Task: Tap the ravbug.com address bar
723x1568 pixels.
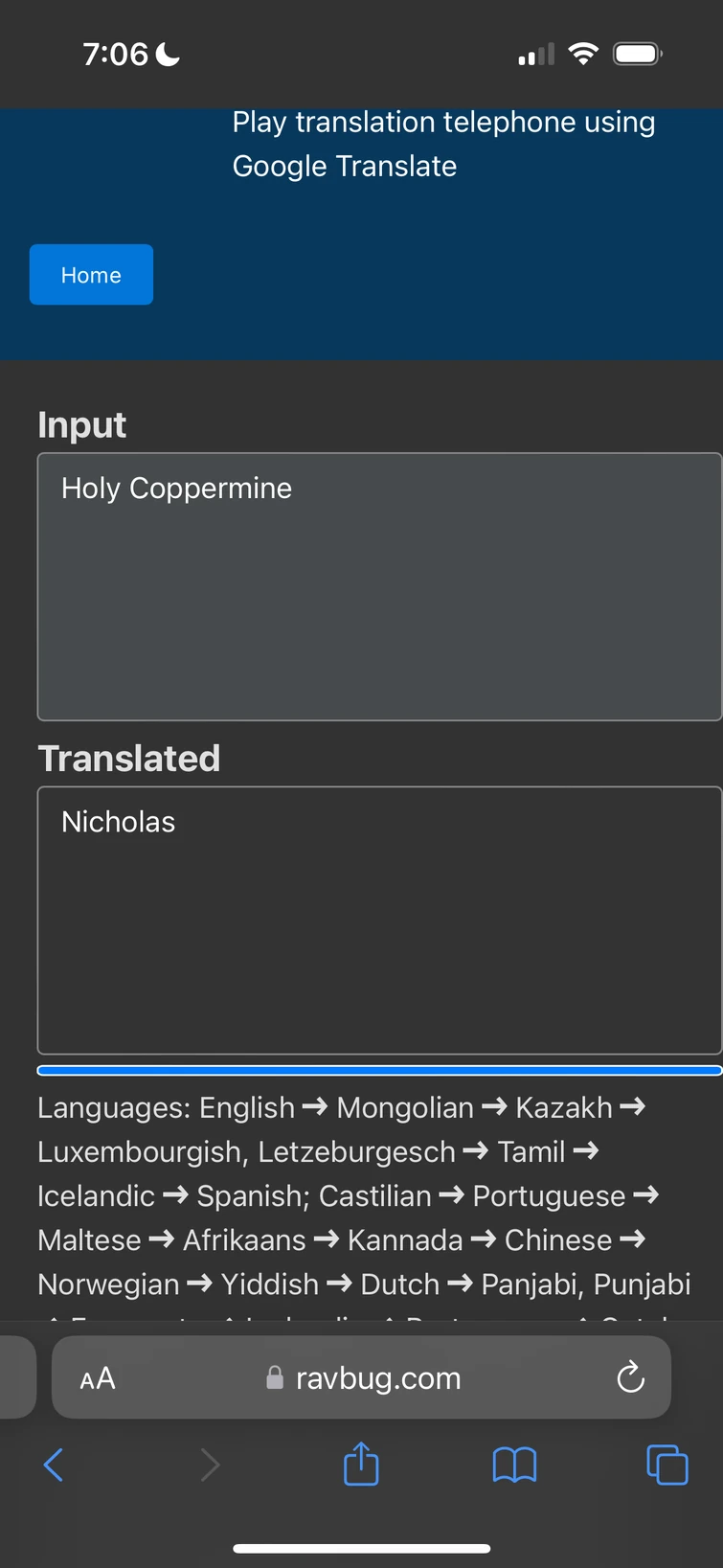Action: click(379, 1377)
